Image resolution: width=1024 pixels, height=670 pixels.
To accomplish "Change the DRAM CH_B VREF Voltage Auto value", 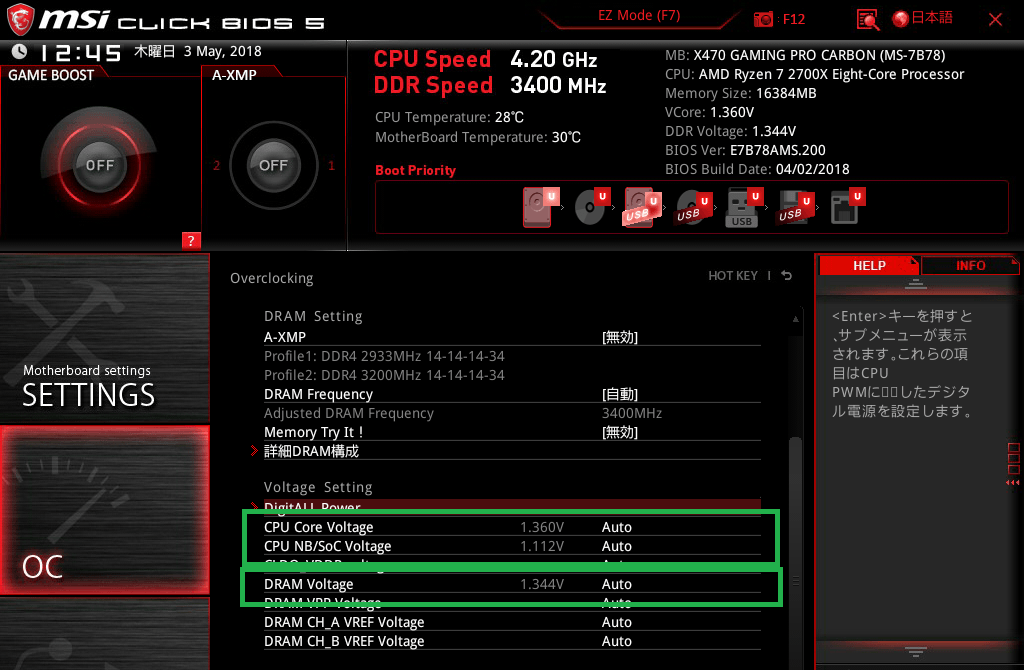I will tap(616, 641).
